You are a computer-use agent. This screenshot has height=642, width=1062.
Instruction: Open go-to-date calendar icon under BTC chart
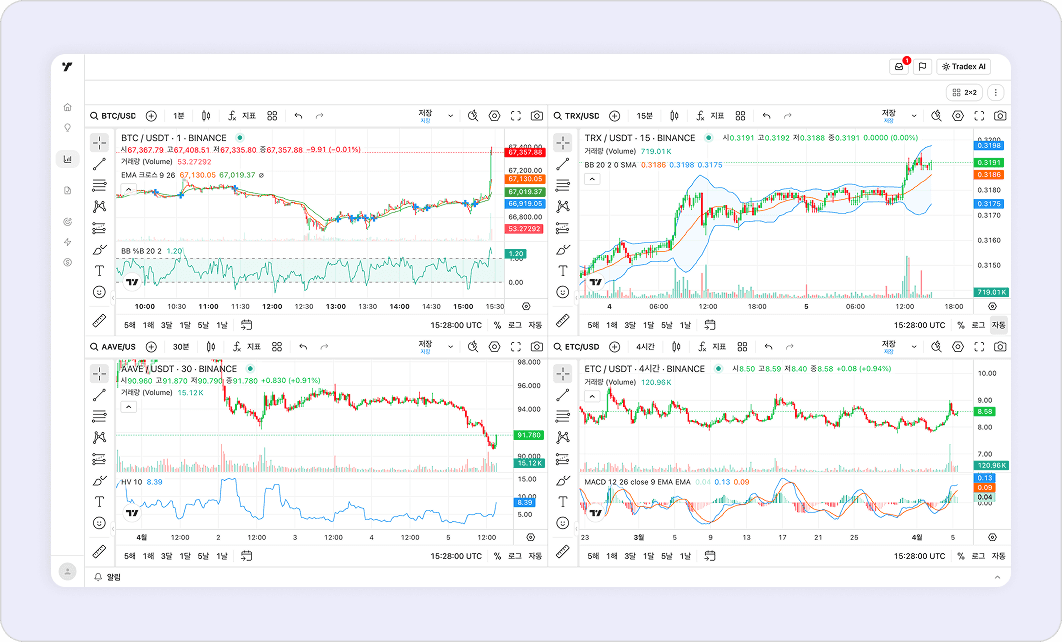247,325
